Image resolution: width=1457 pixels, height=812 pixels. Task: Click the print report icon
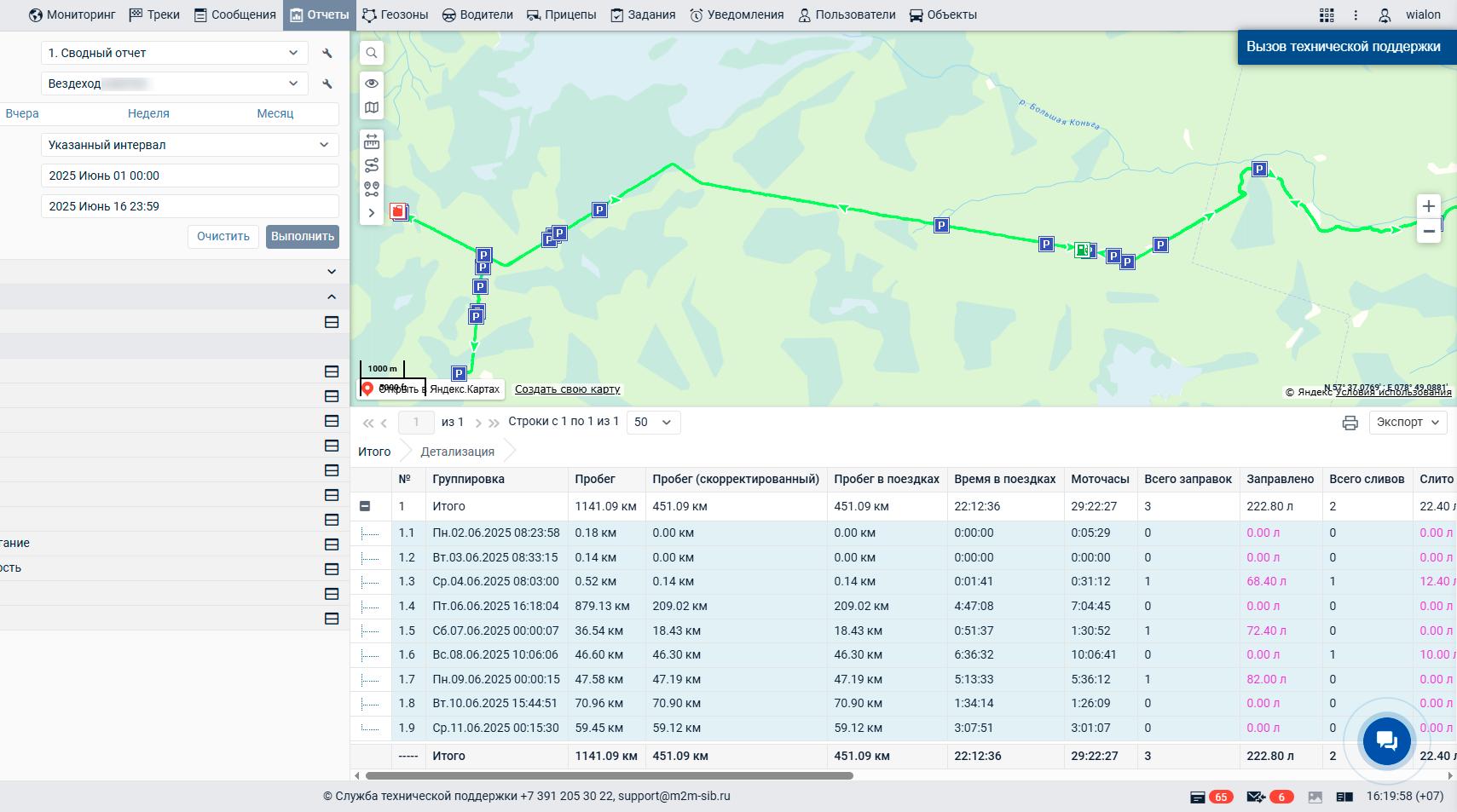[1350, 423]
